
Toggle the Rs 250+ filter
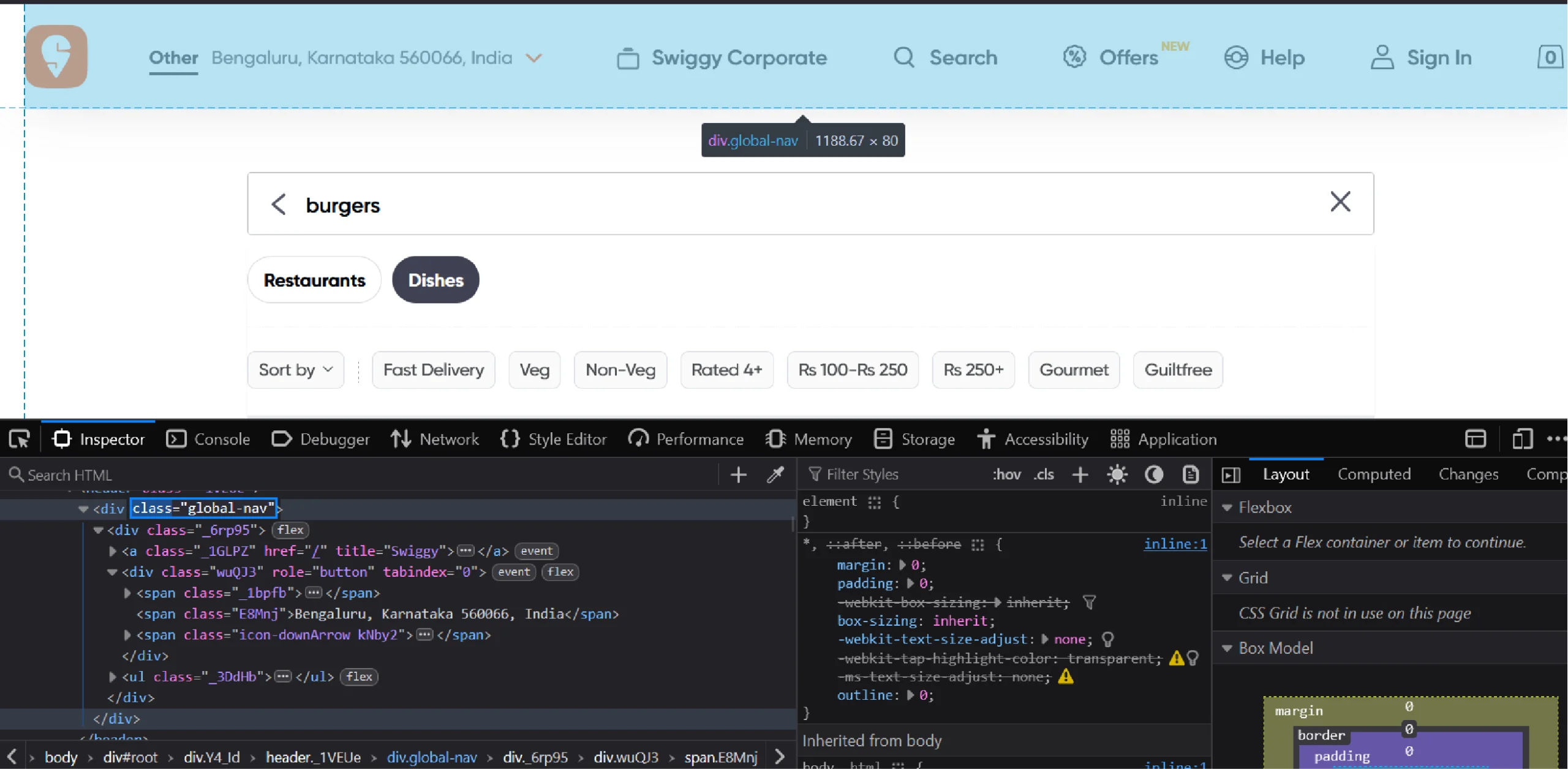click(x=973, y=370)
